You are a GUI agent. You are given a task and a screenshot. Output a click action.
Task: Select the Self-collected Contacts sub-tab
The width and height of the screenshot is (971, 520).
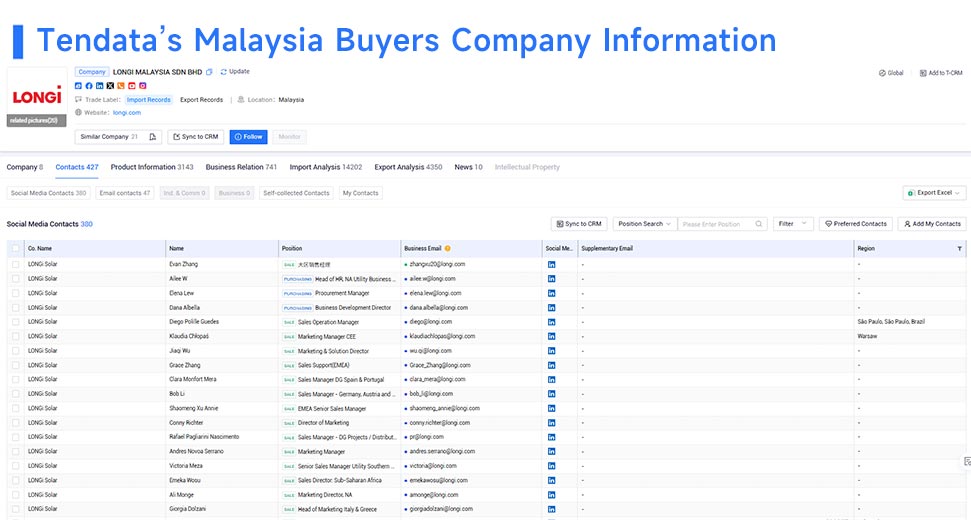point(296,193)
